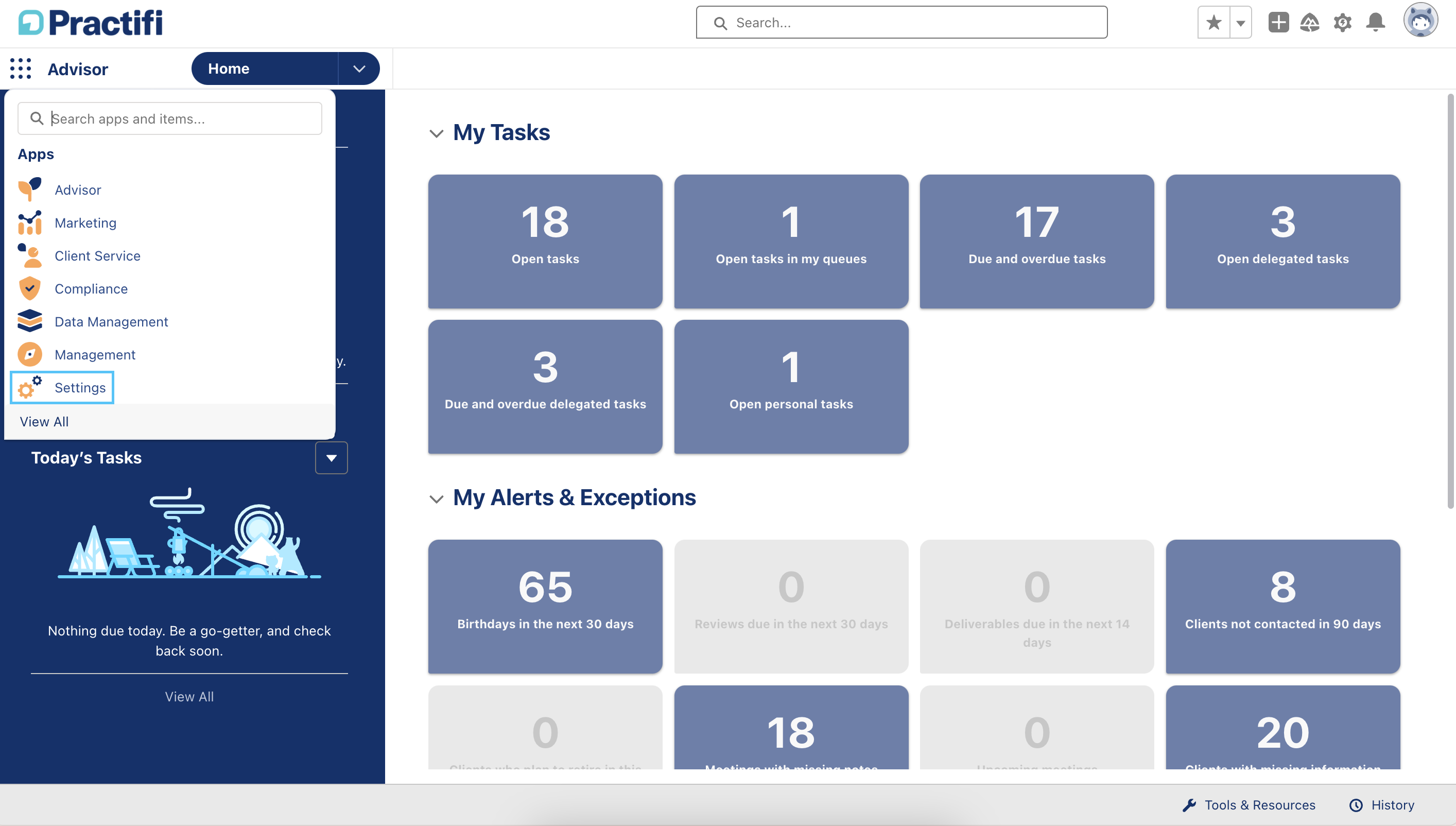Open the Client Service app entry

click(97, 255)
